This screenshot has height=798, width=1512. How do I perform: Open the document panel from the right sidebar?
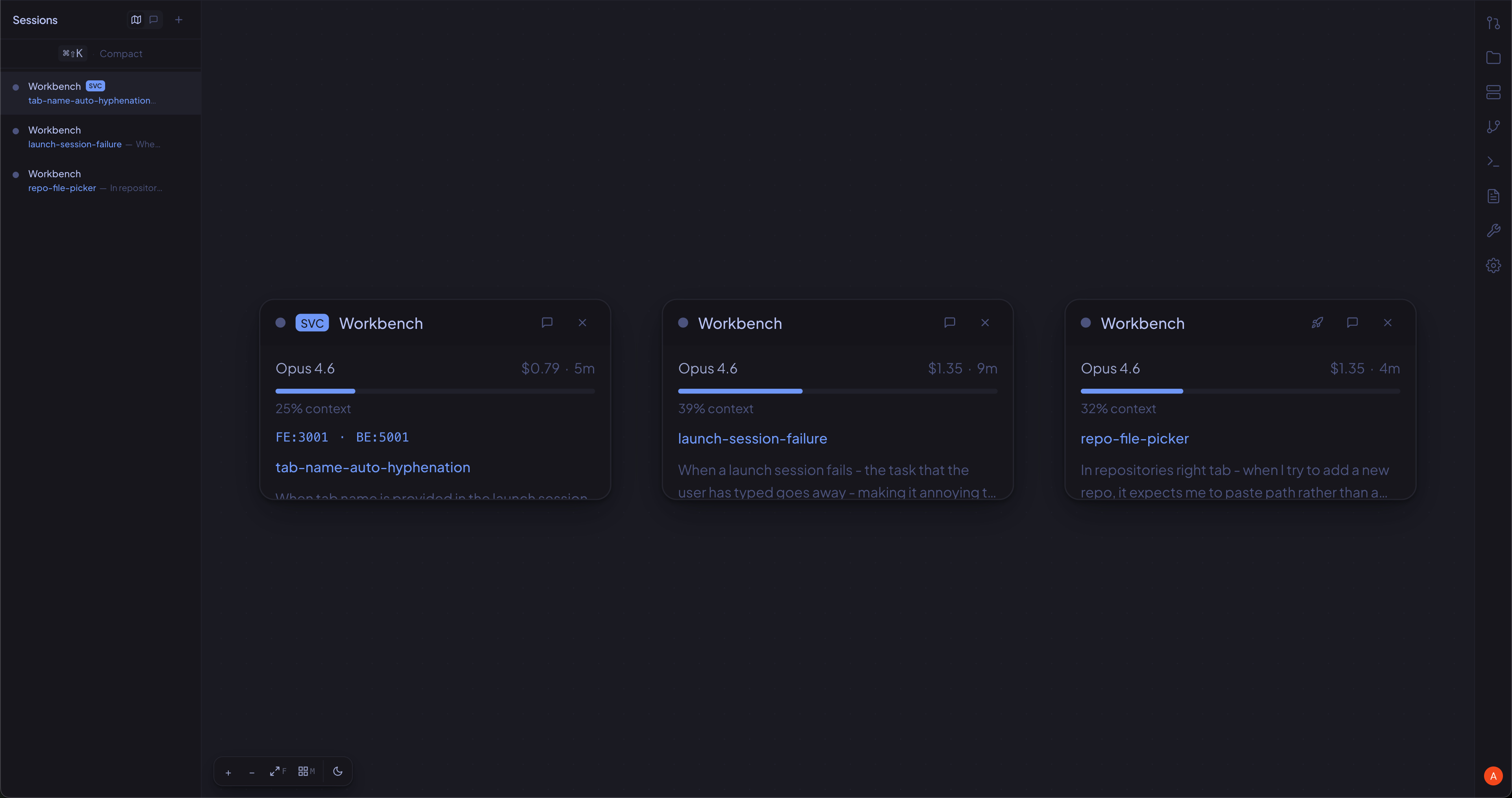[x=1493, y=195]
